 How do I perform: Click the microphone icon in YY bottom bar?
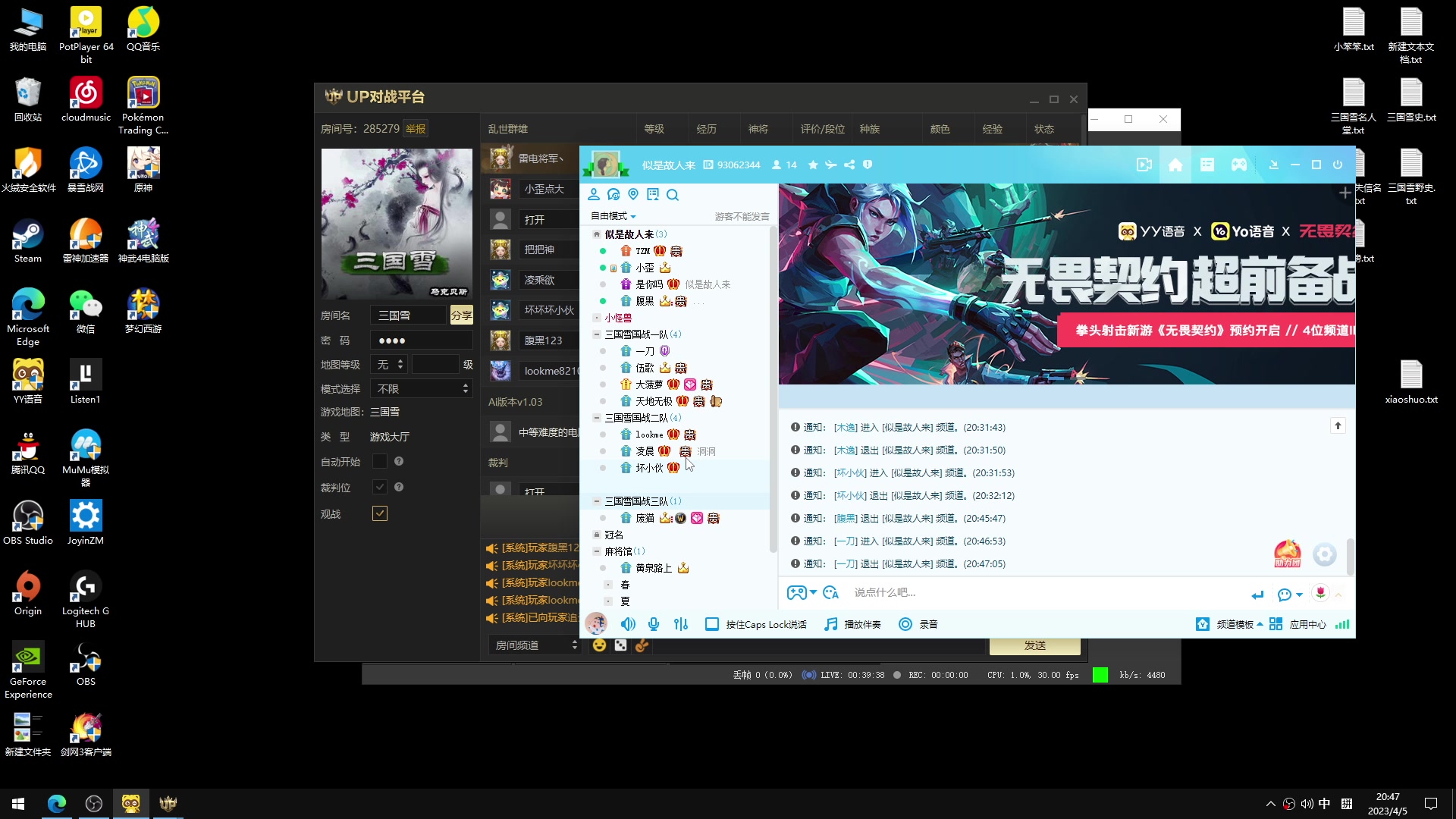coord(653,624)
